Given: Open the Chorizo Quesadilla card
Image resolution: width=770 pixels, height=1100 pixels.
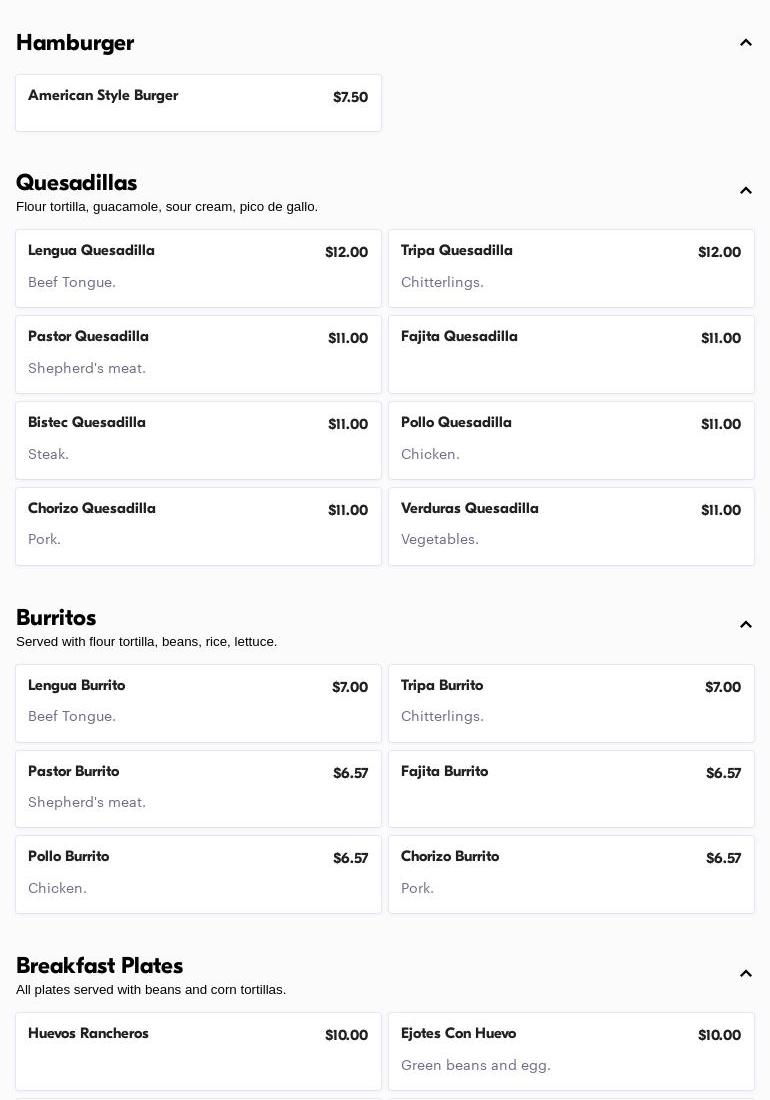Looking at the screenshot, I should click(198, 526).
